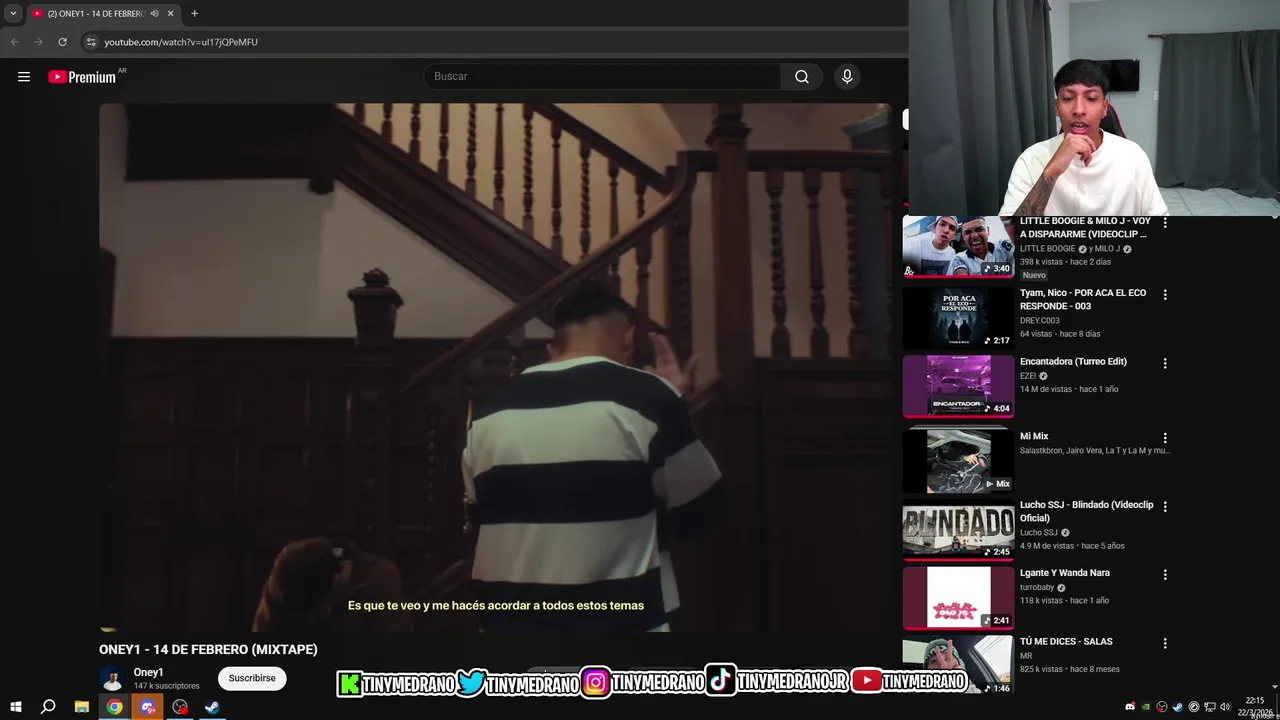The image size is (1280, 720).
Task: Open the Oney1 channel name
Action: tap(148, 672)
